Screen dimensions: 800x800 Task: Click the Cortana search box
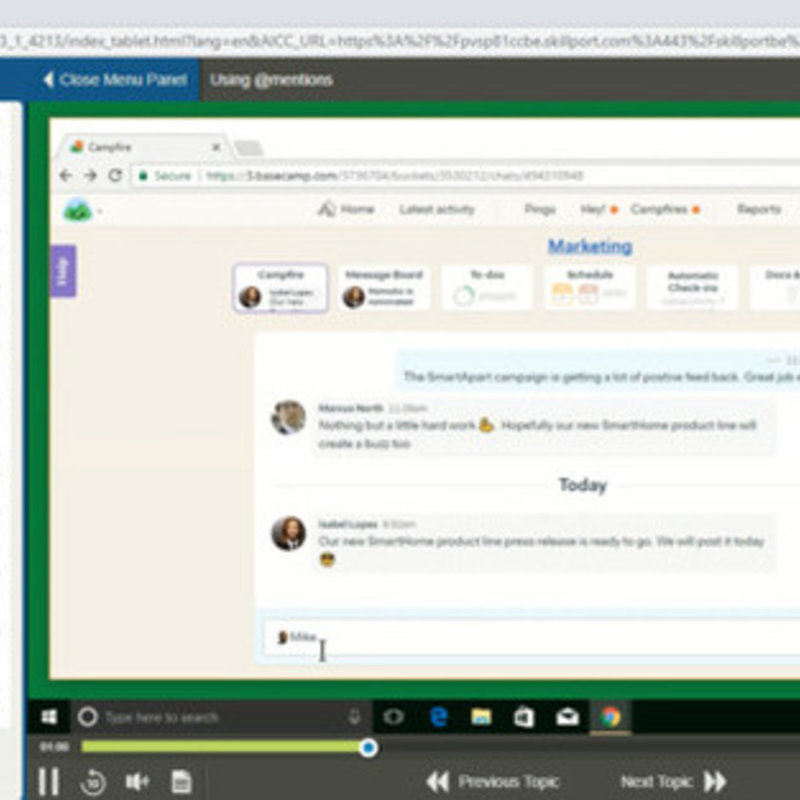click(220, 717)
